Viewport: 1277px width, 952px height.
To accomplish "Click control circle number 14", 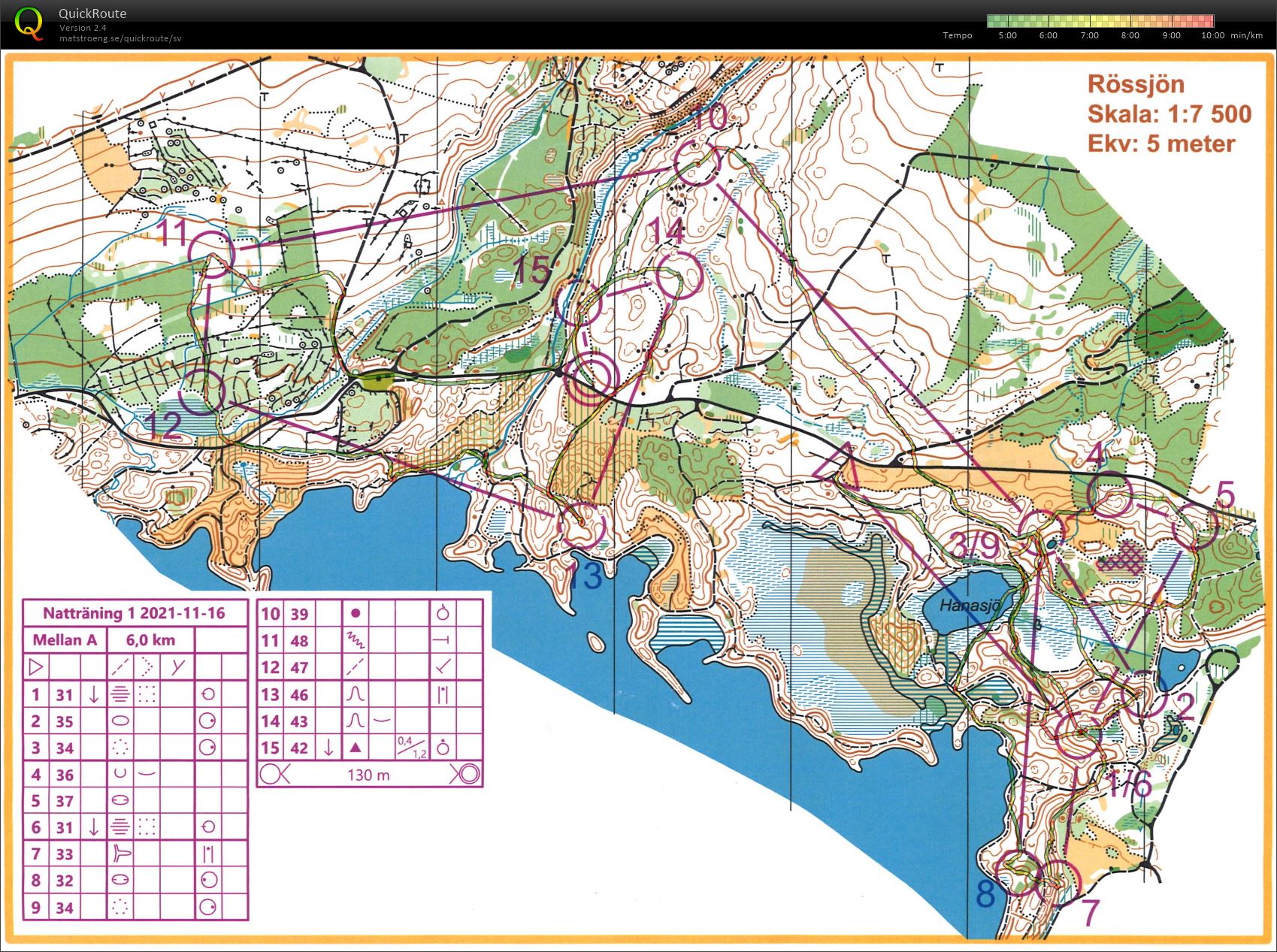I will click(x=679, y=275).
